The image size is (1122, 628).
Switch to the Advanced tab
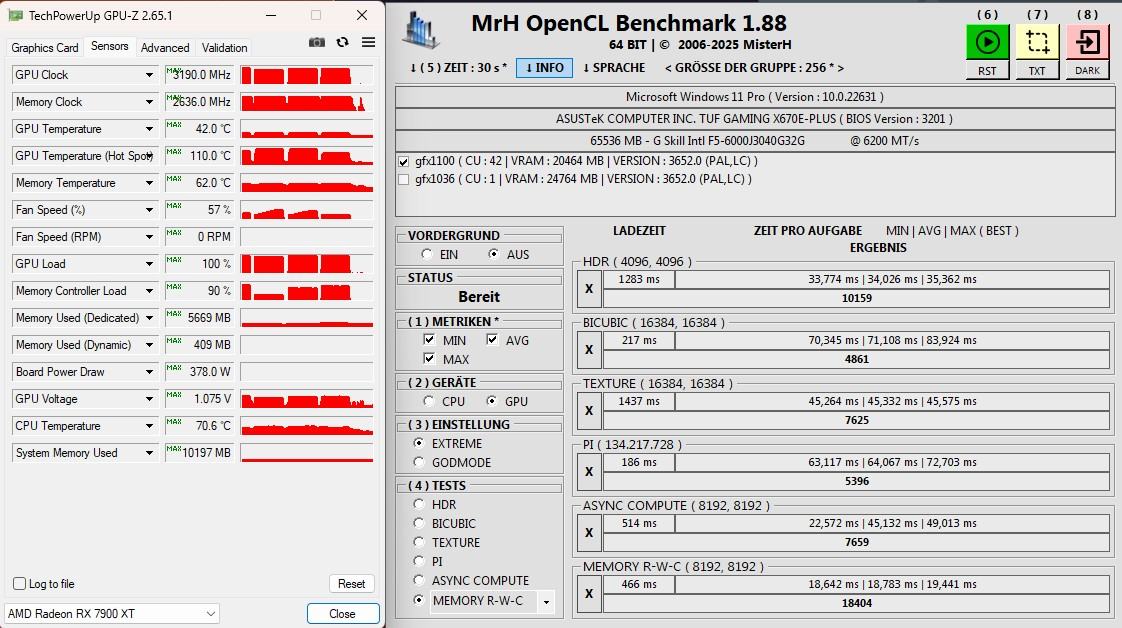[x=165, y=48]
